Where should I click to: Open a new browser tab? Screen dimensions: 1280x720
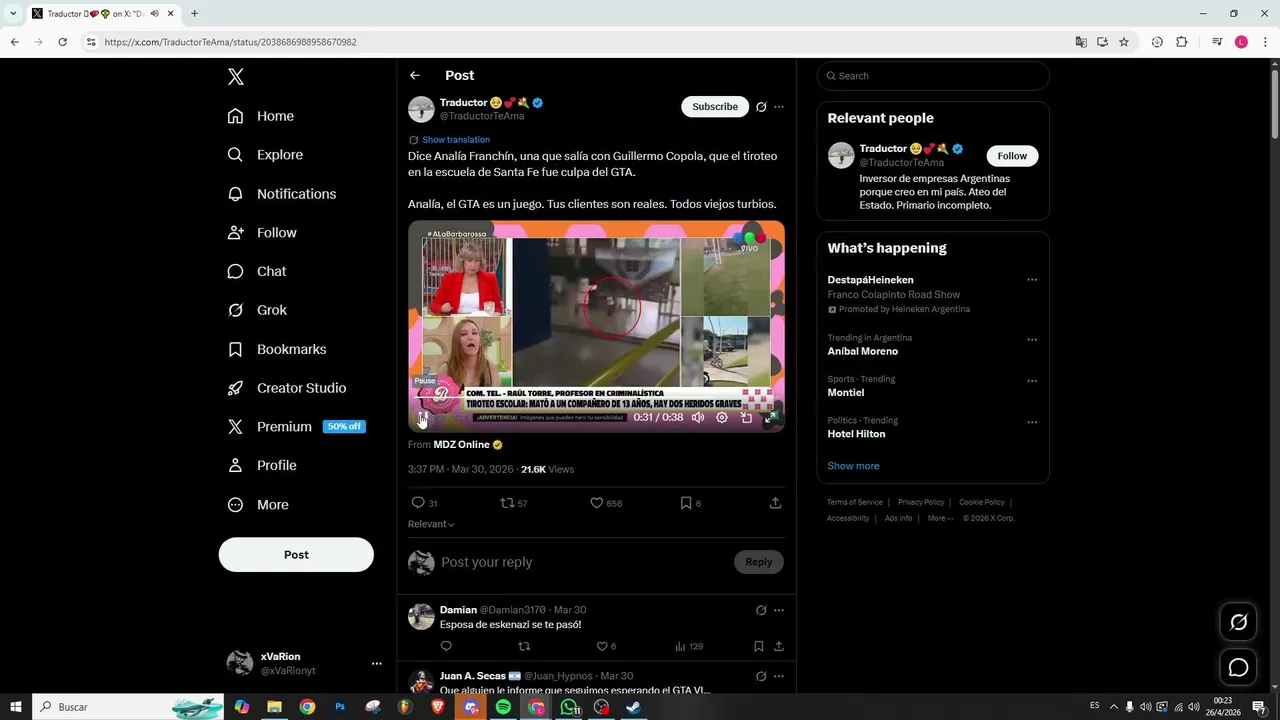[194, 14]
